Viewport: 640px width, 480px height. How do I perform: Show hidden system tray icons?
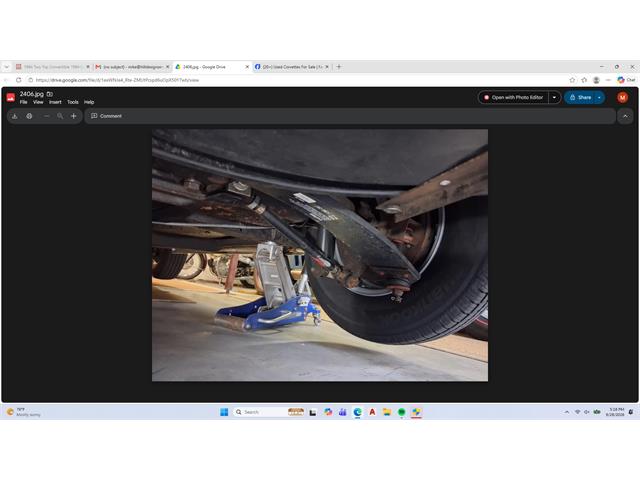567,412
